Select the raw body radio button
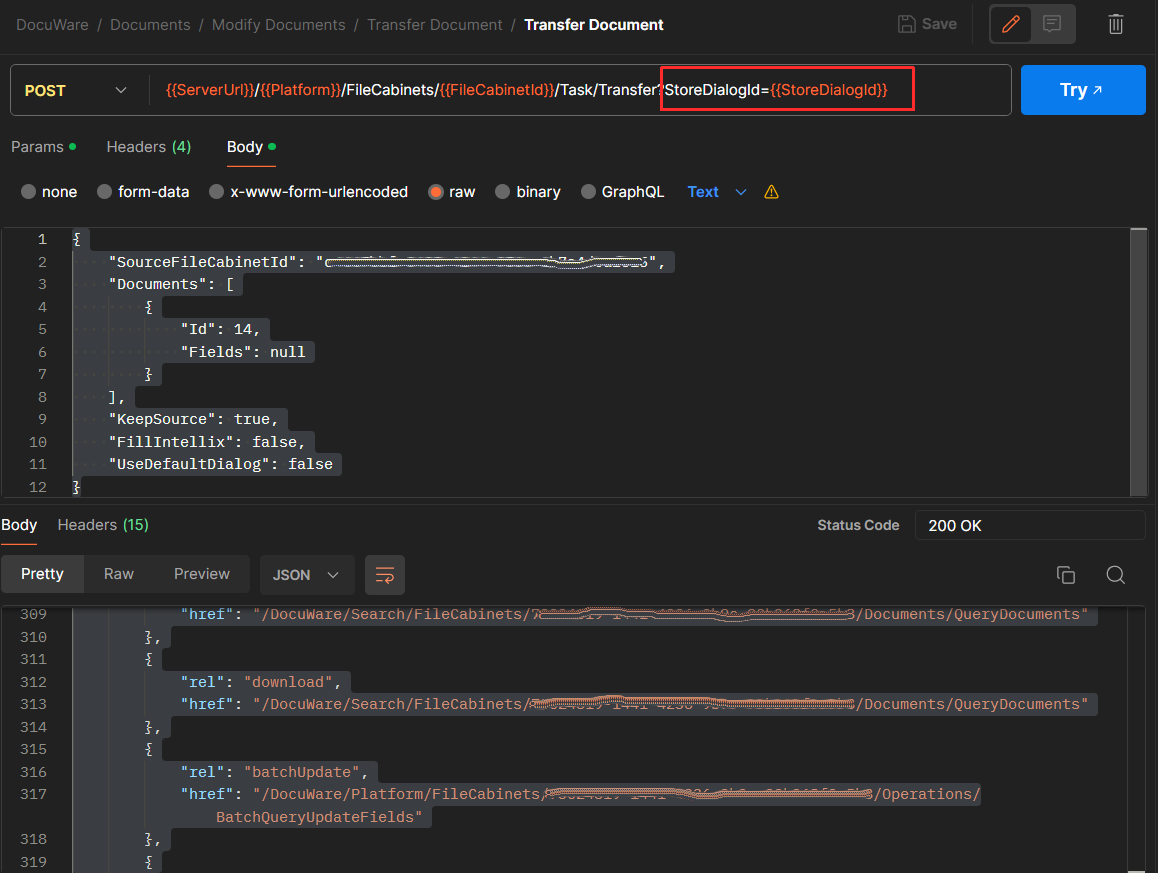Image resolution: width=1158 pixels, height=873 pixels. tap(436, 192)
